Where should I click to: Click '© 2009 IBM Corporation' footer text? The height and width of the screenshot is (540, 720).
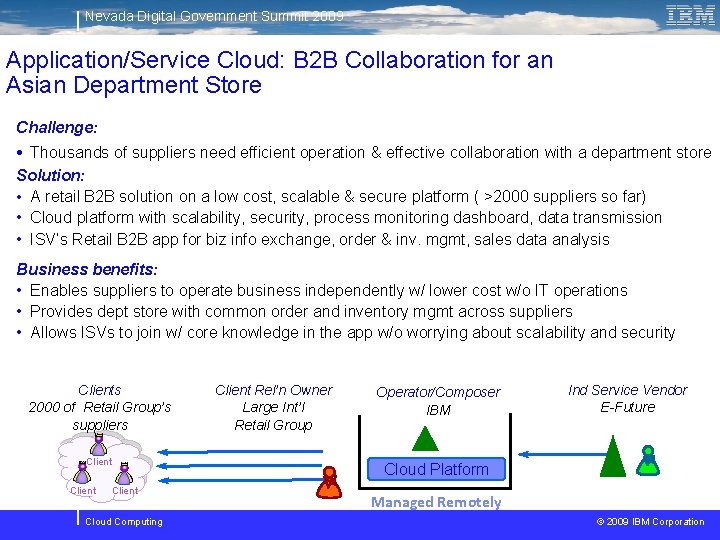coord(650,522)
